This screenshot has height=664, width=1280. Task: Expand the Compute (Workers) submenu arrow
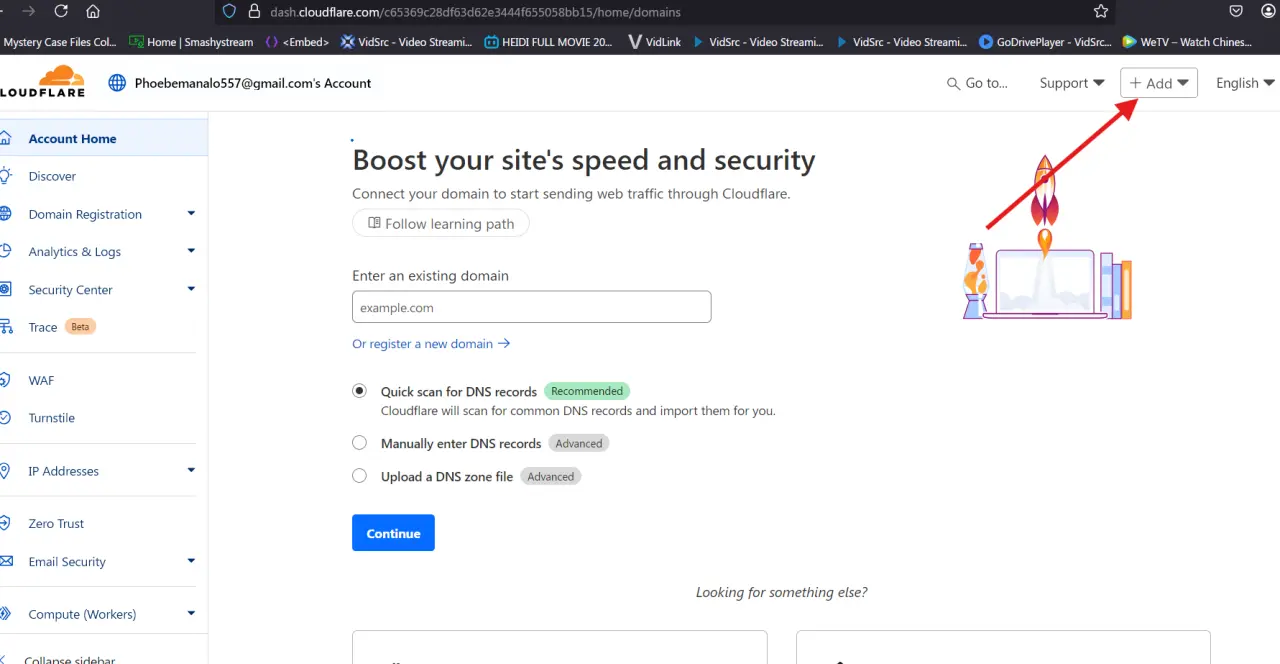point(191,614)
